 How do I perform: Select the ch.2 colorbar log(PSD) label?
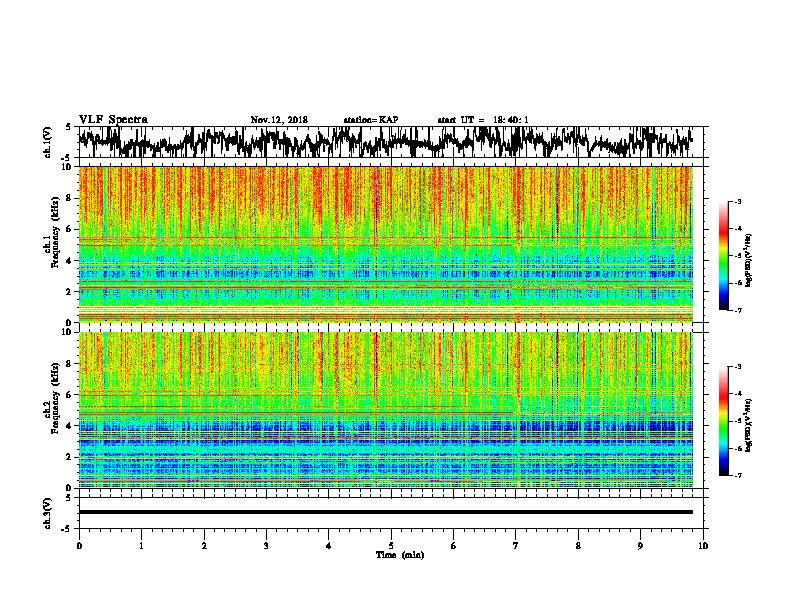pyautogui.click(x=748, y=425)
